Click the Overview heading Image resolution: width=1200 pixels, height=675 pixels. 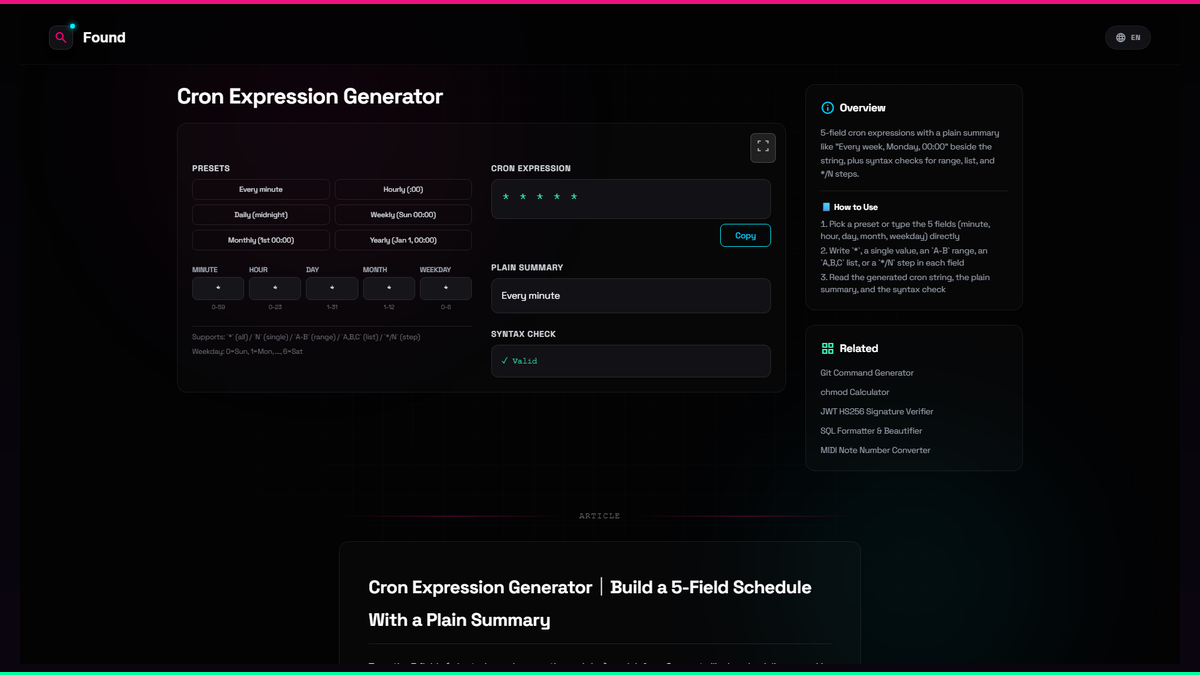tap(862, 108)
